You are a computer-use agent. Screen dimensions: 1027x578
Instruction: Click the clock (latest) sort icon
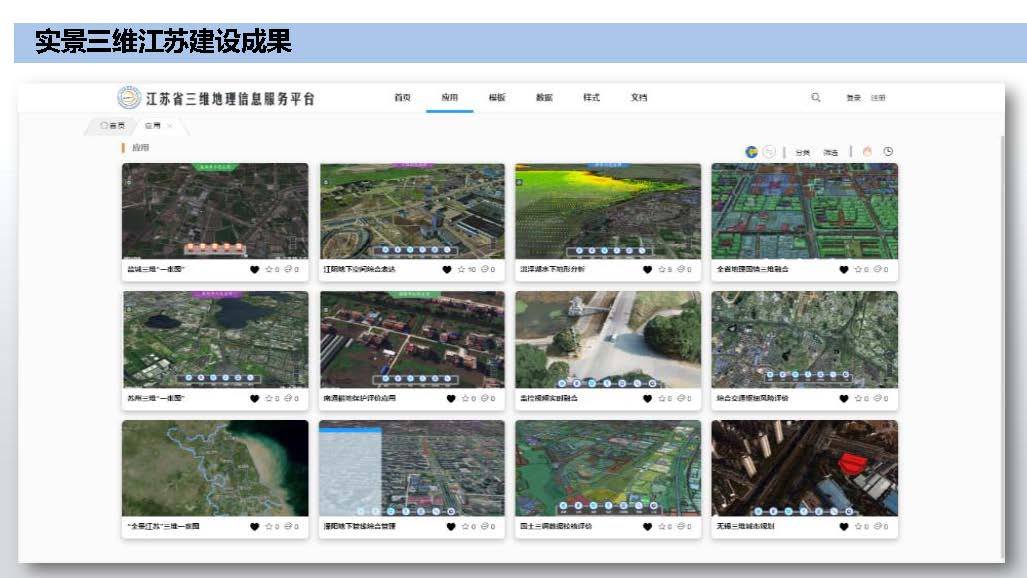click(x=888, y=152)
